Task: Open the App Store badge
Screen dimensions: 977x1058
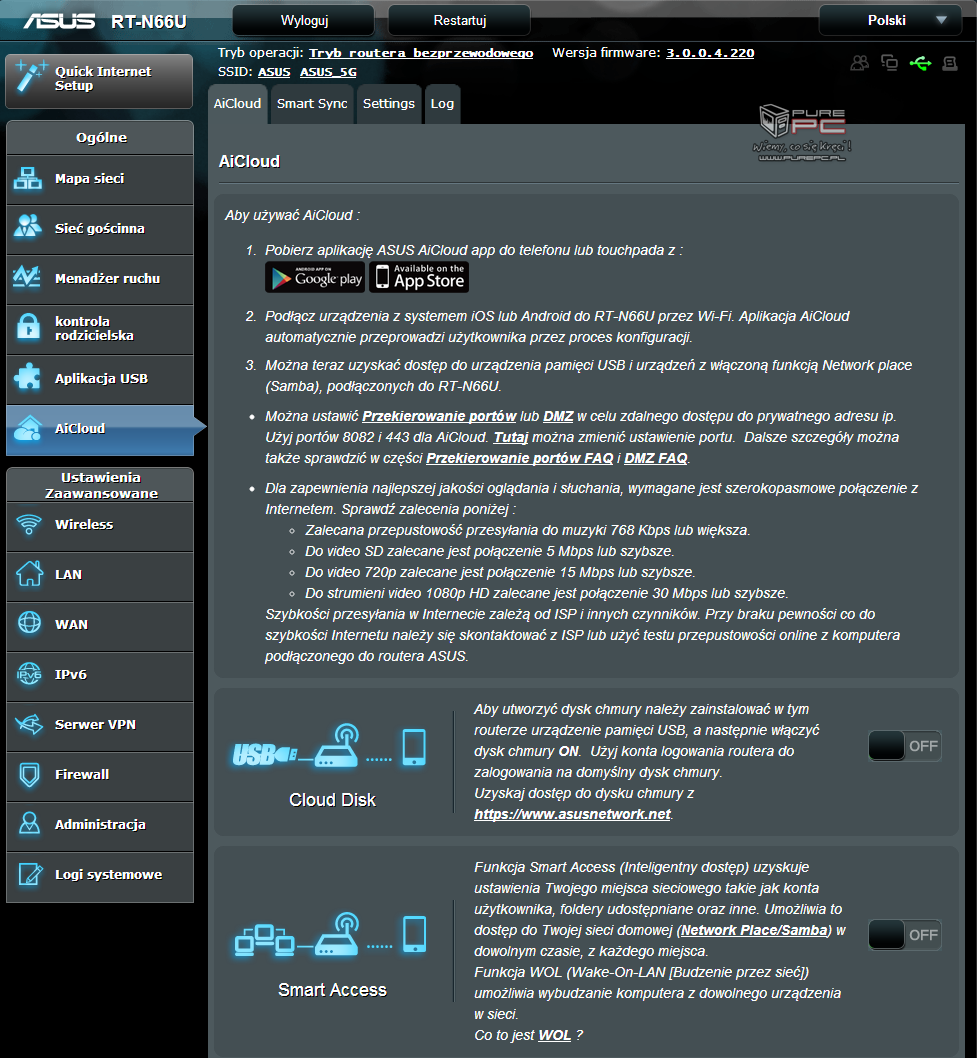Action: click(419, 277)
